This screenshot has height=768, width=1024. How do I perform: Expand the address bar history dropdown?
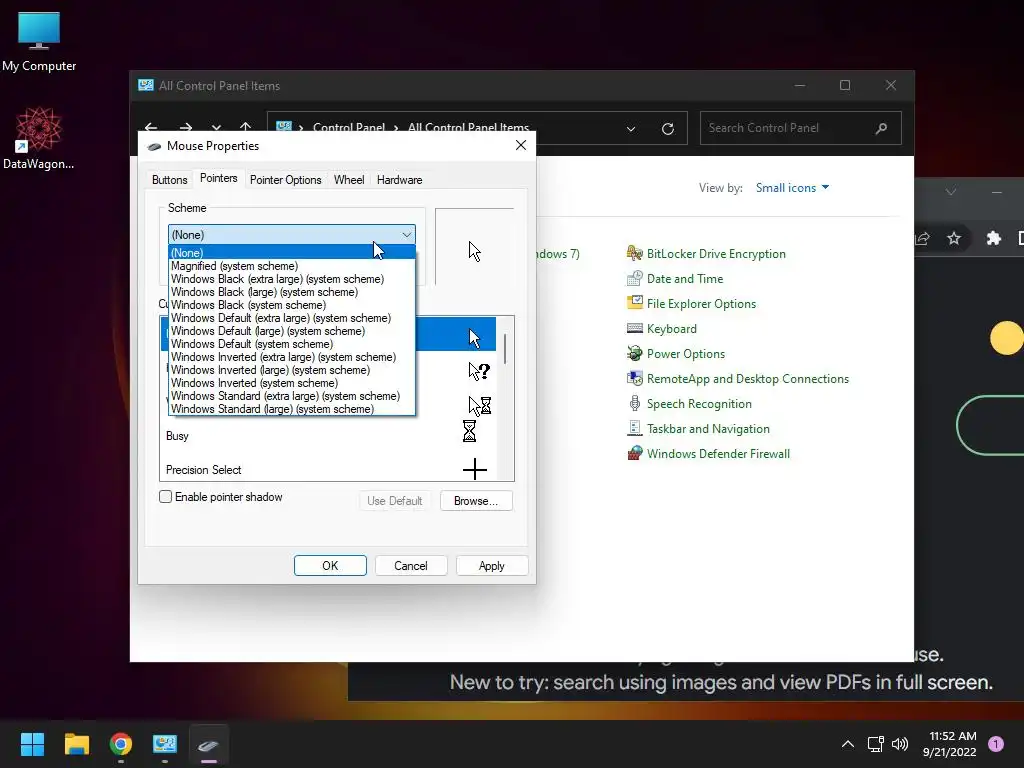(631, 129)
